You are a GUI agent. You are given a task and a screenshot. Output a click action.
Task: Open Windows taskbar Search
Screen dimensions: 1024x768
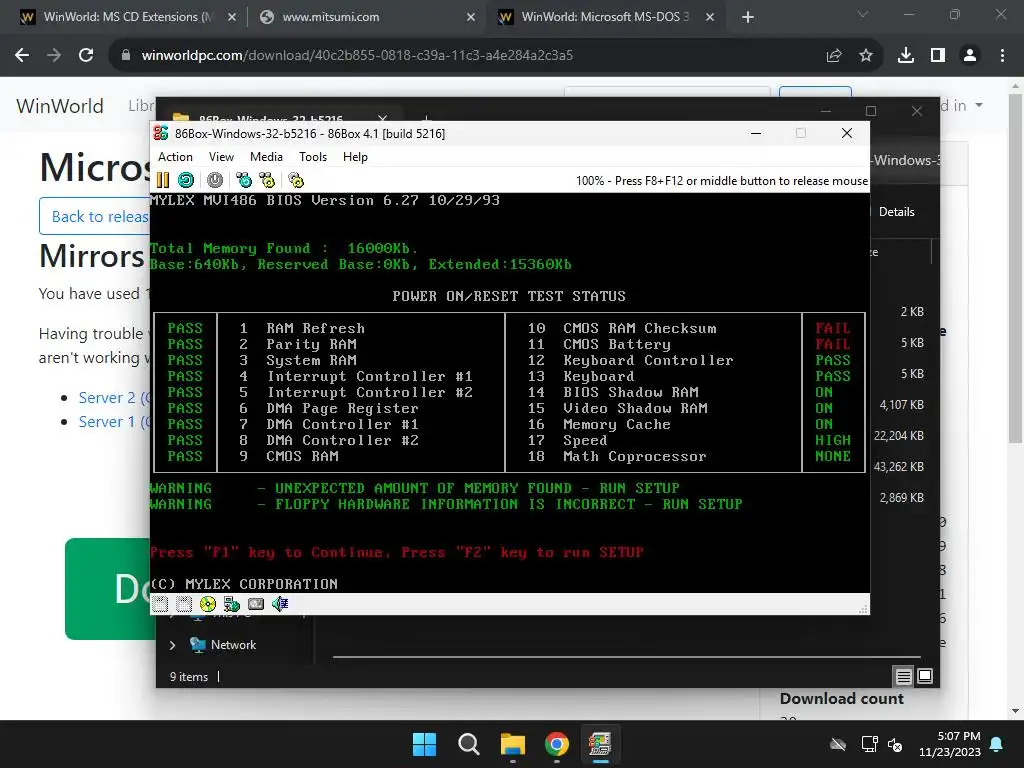(x=469, y=744)
